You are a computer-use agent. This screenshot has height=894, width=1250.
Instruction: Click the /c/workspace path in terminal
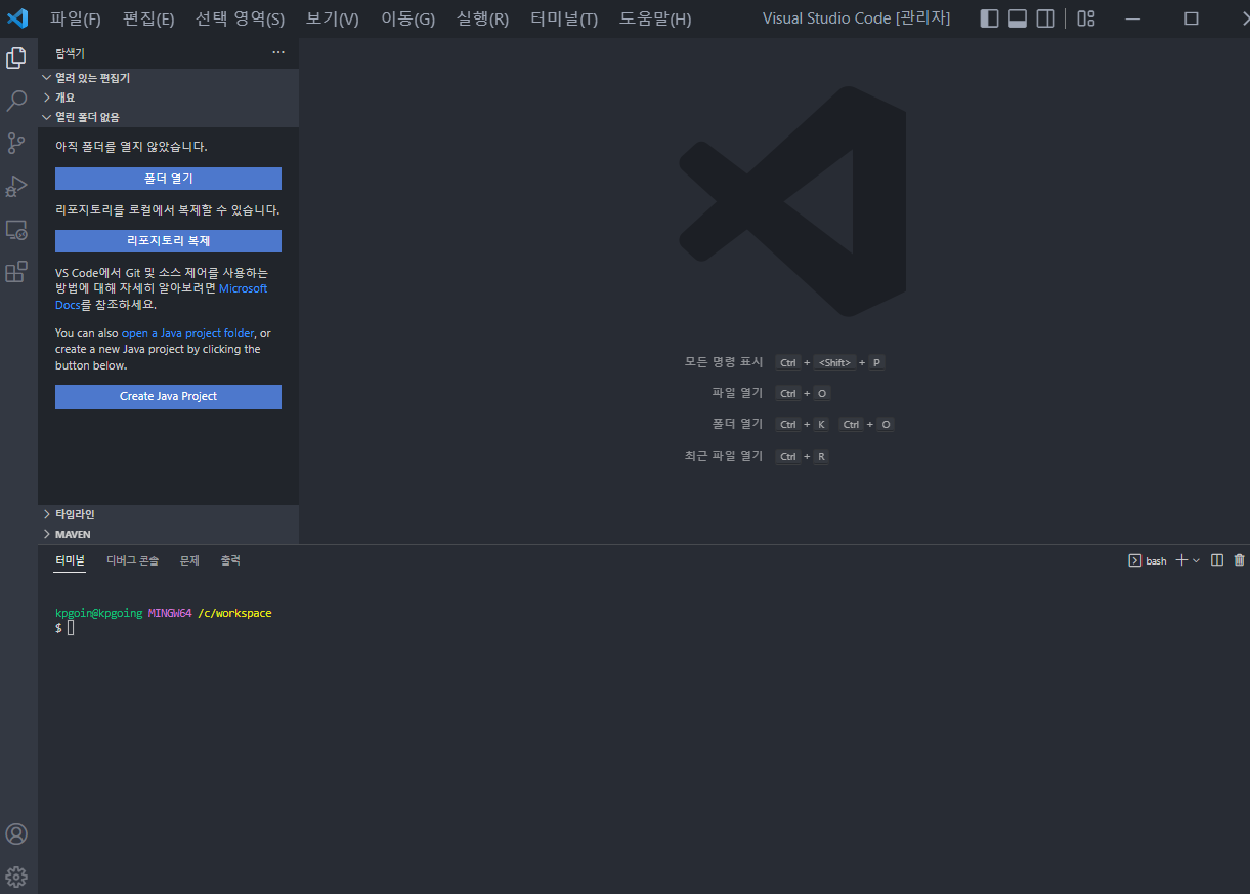[235, 613]
